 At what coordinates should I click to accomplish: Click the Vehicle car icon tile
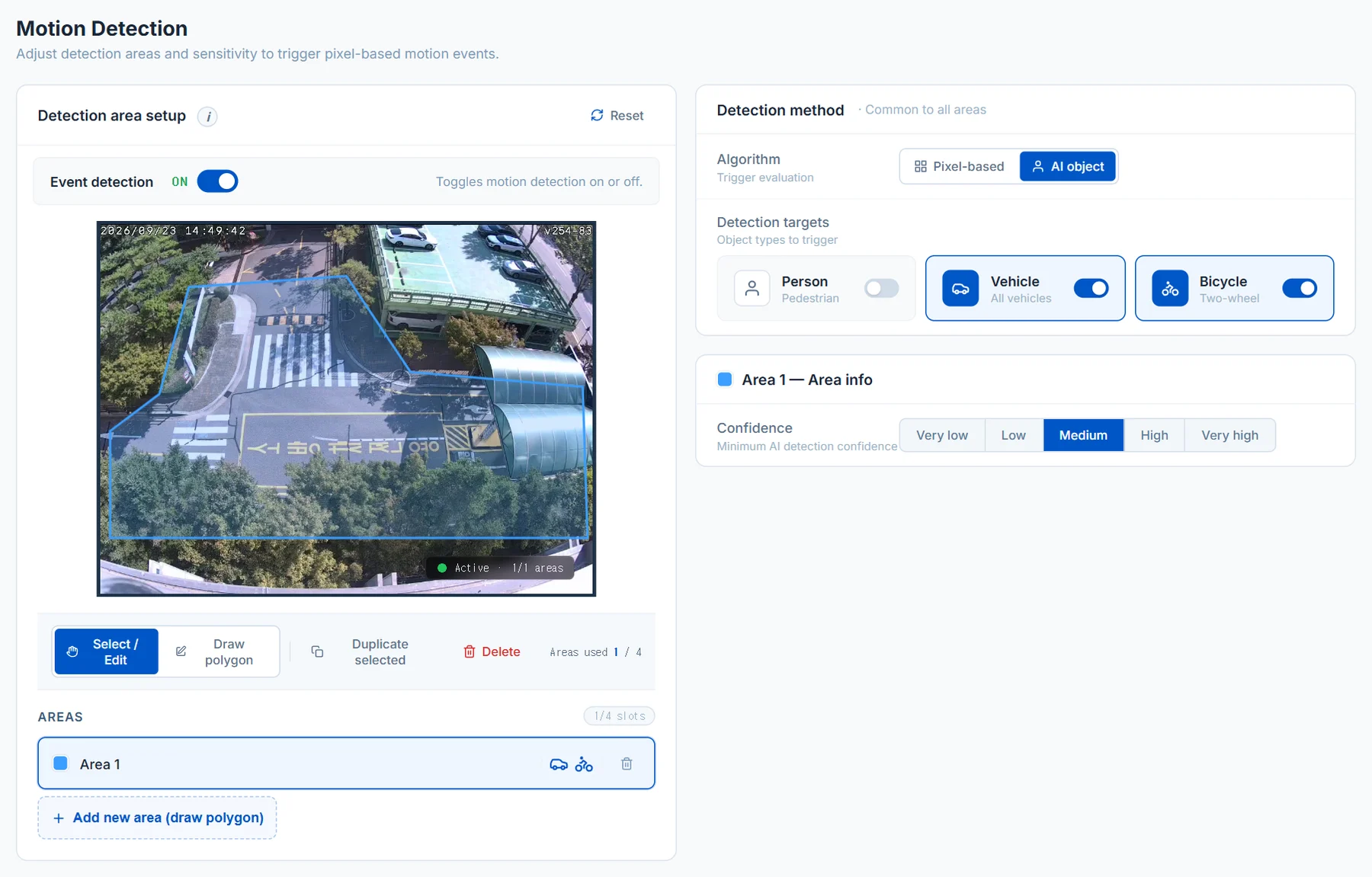[960, 288]
